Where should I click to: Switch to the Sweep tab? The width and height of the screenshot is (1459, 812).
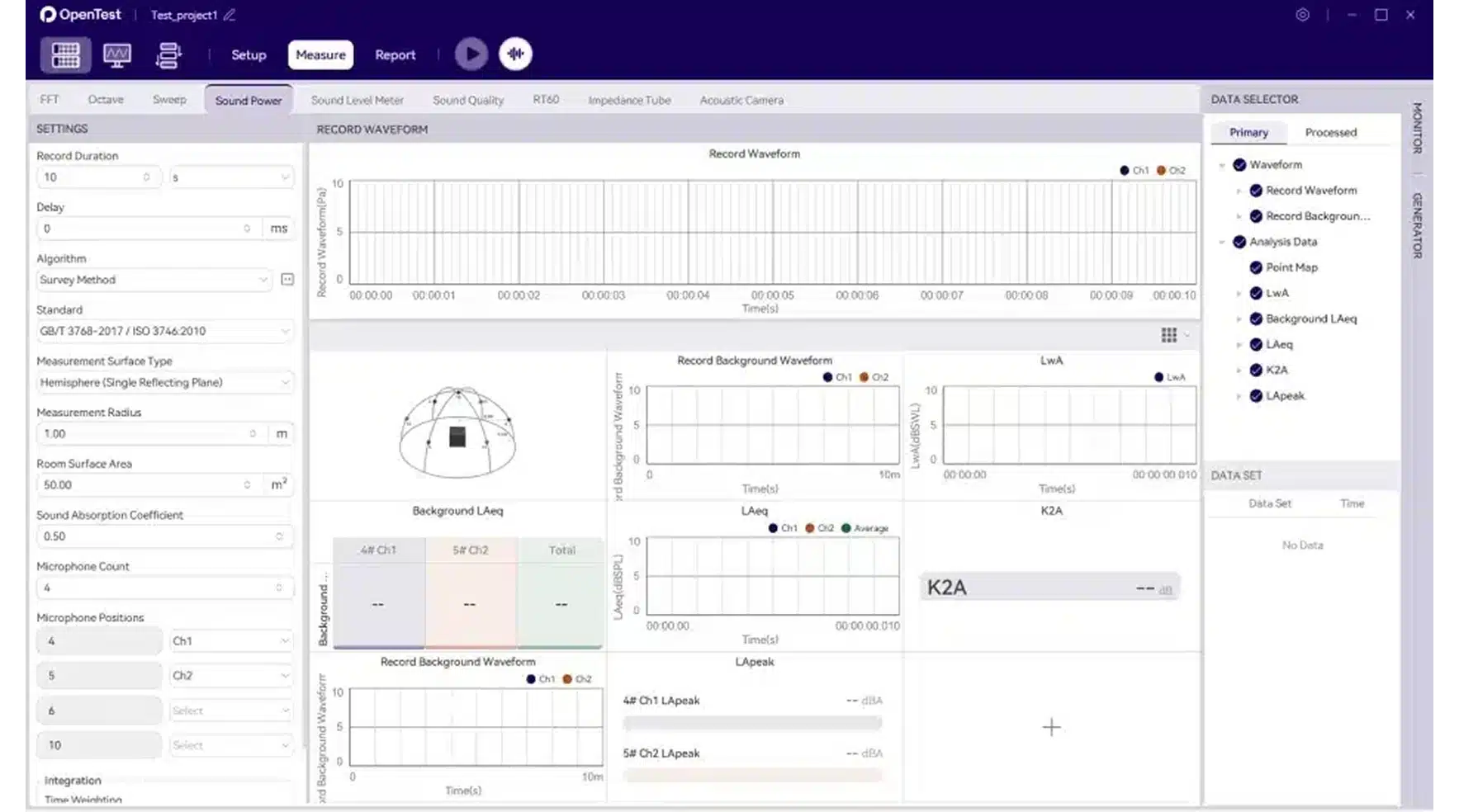coord(169,99)
